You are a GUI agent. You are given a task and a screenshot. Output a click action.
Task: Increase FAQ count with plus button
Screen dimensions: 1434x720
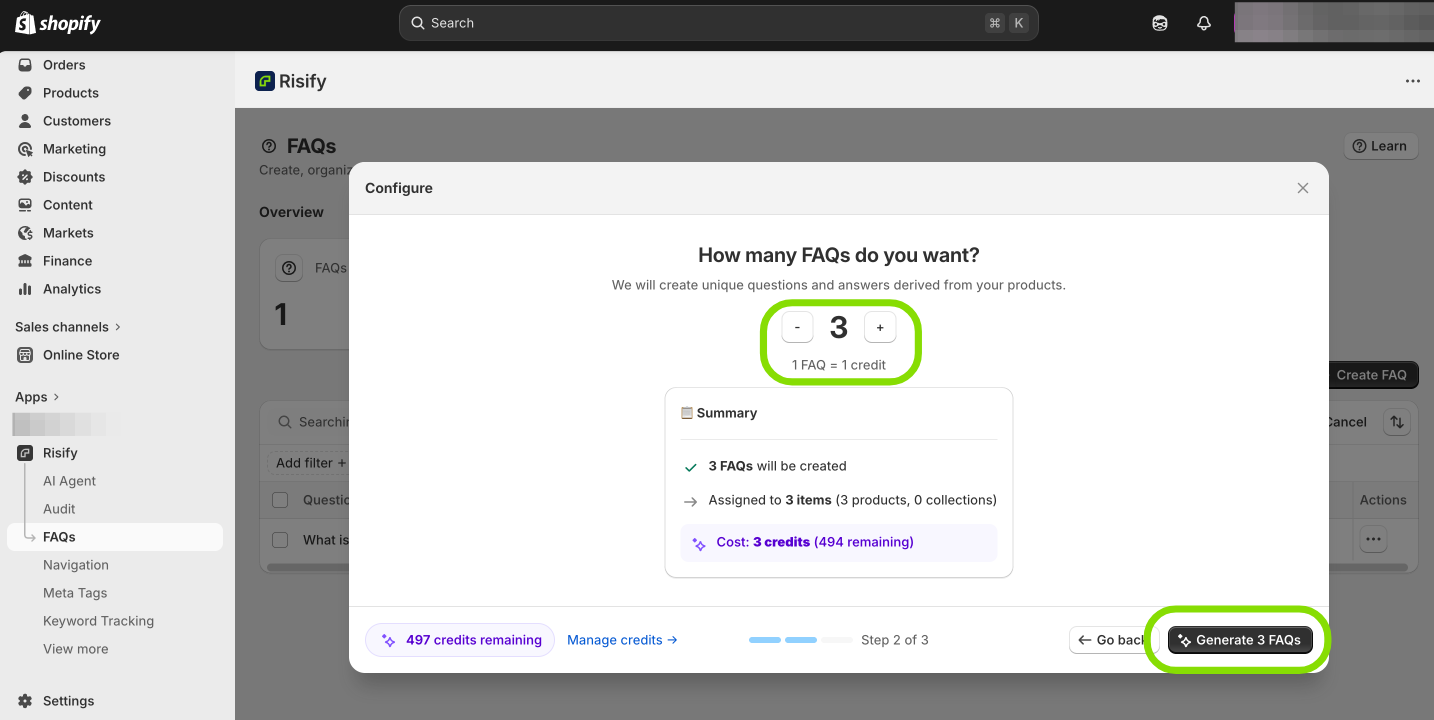[880, 328]
